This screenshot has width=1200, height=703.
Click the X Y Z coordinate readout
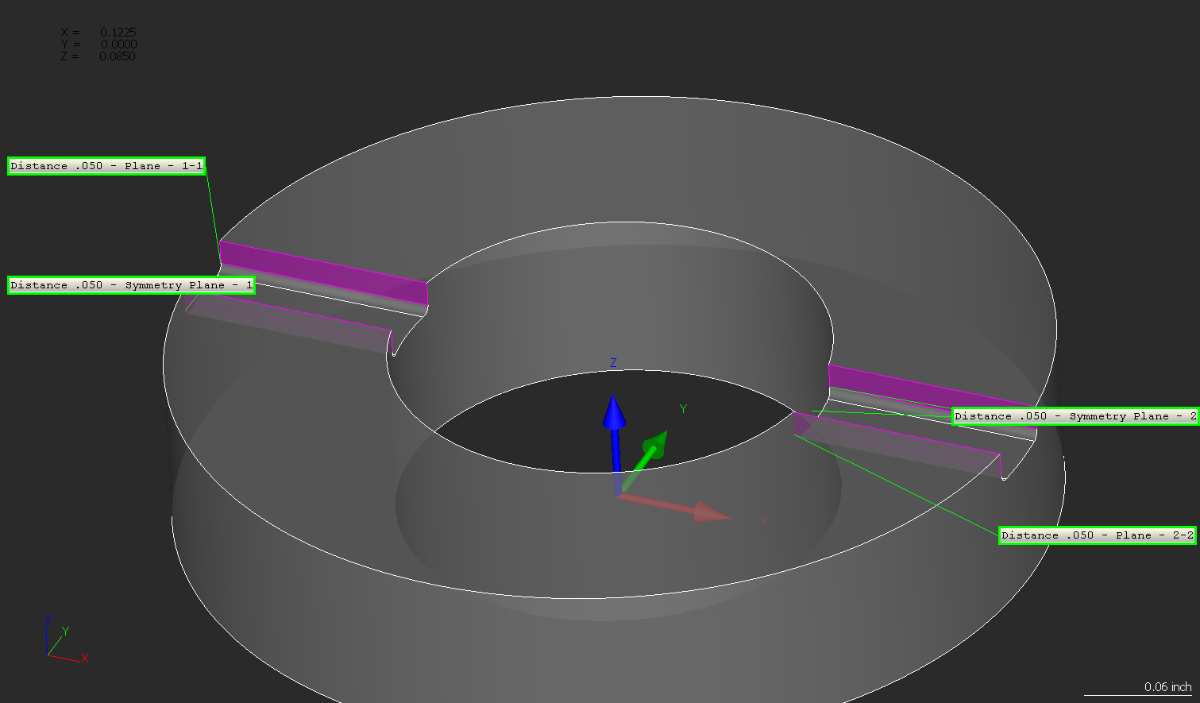click(98, 44)
